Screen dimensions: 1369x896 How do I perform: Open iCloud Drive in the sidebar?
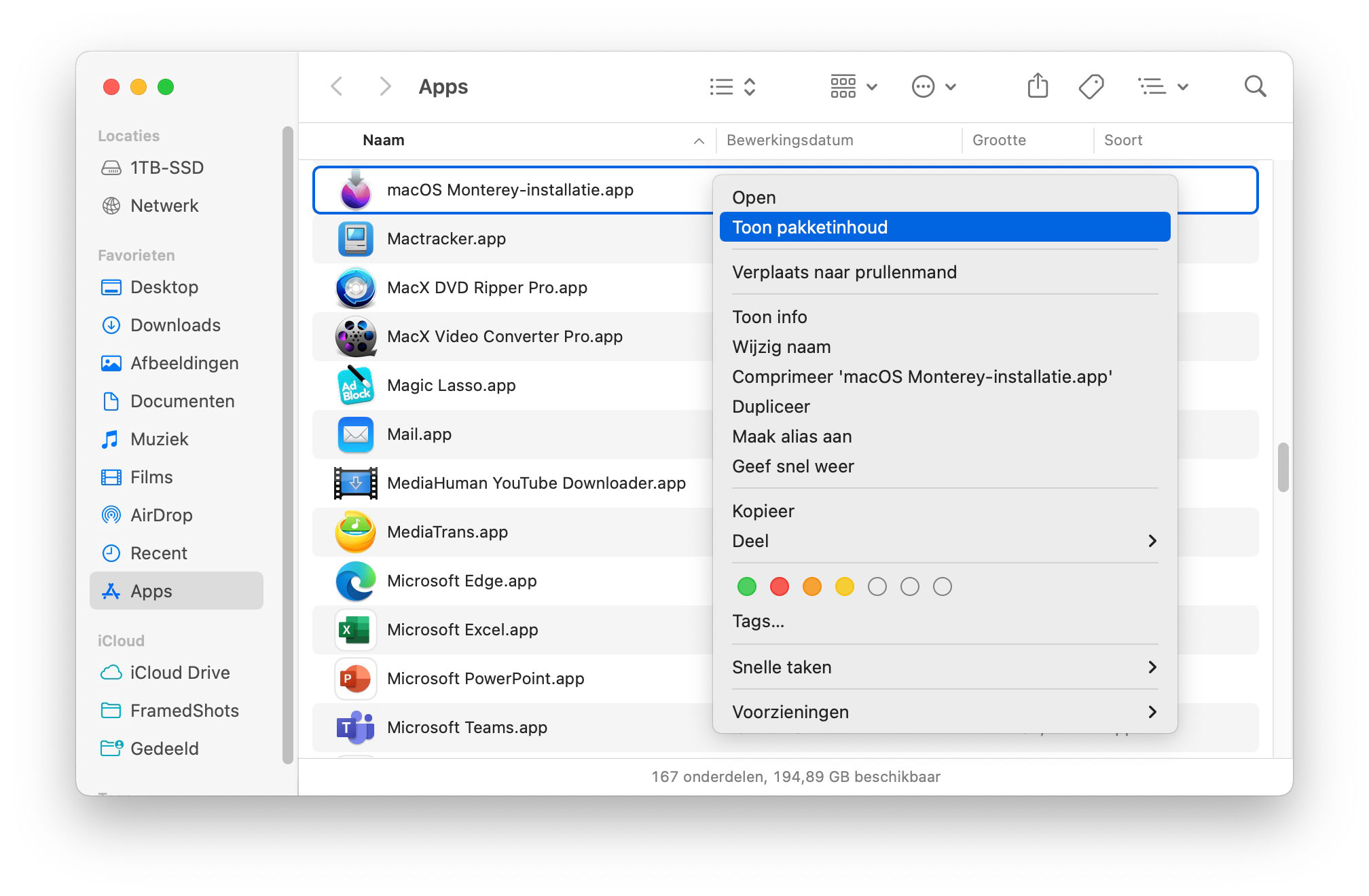[x=177, y=673]
